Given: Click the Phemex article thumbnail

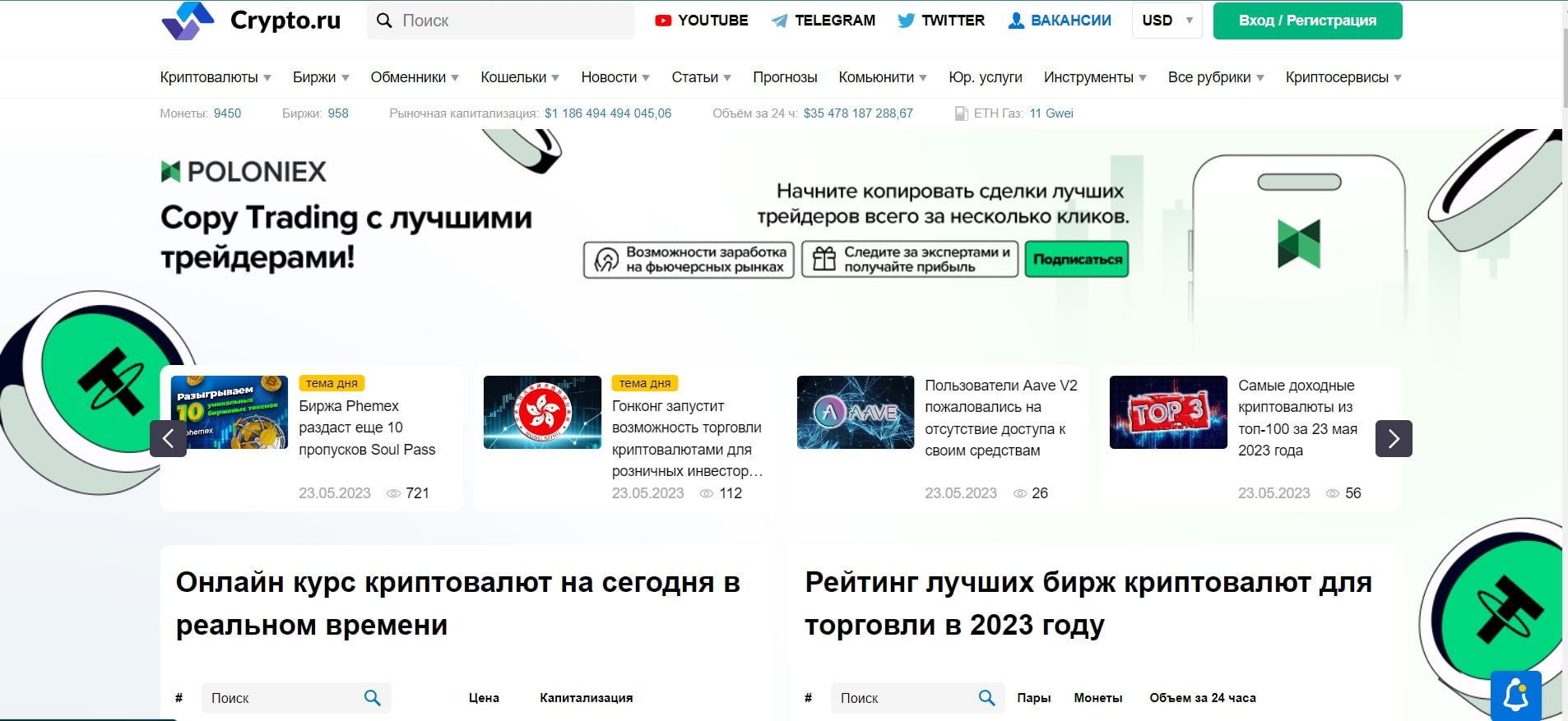Looking at the screenshot, I should click(230, 412).
